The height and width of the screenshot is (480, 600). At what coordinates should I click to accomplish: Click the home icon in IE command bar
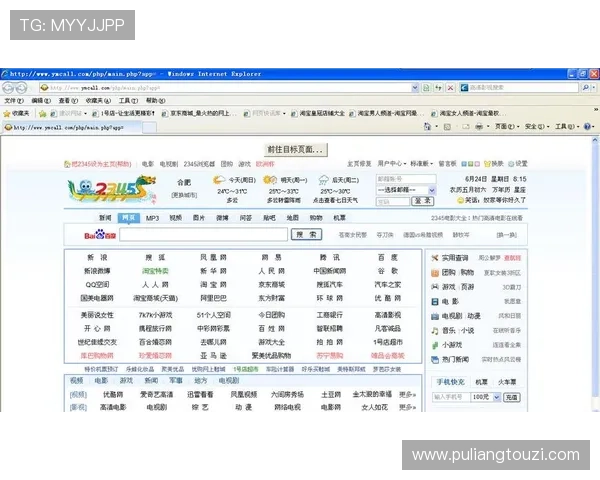[427, 126]
